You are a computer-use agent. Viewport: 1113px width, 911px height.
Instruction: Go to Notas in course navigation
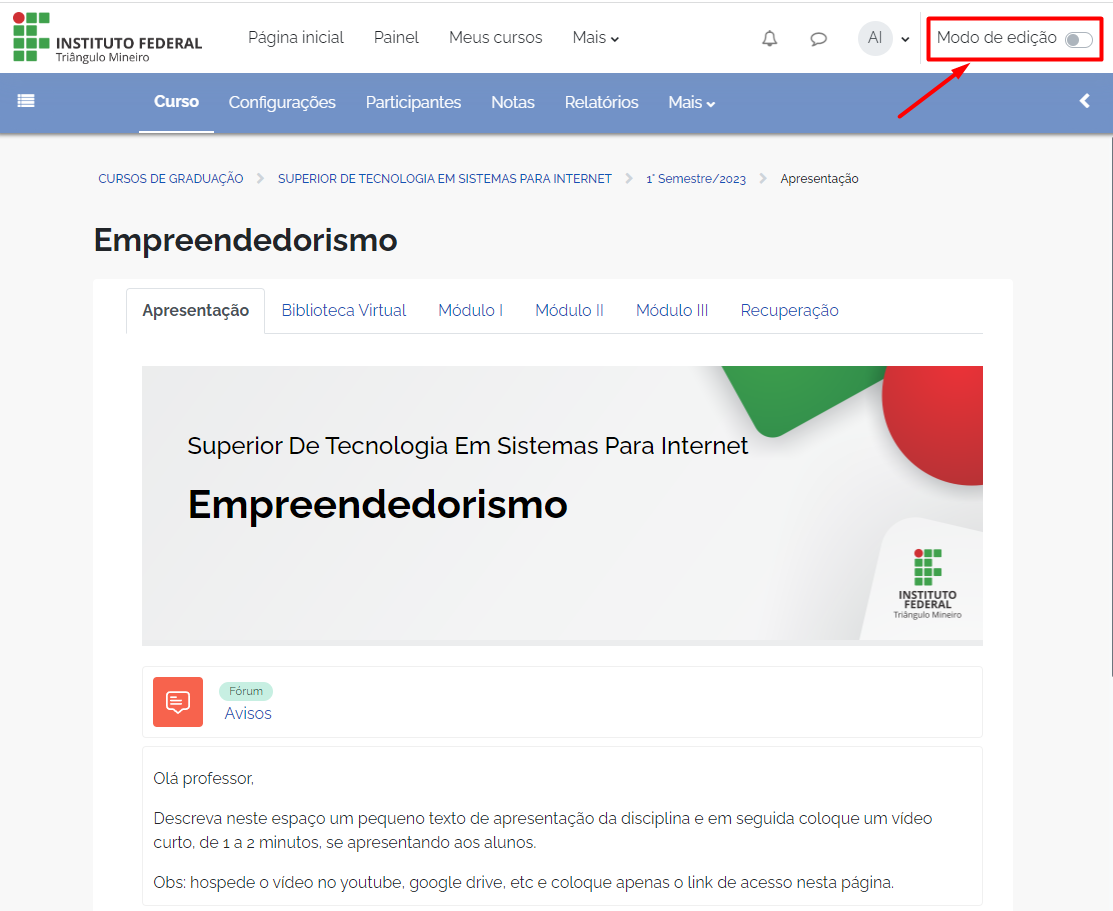click(513, 103)
